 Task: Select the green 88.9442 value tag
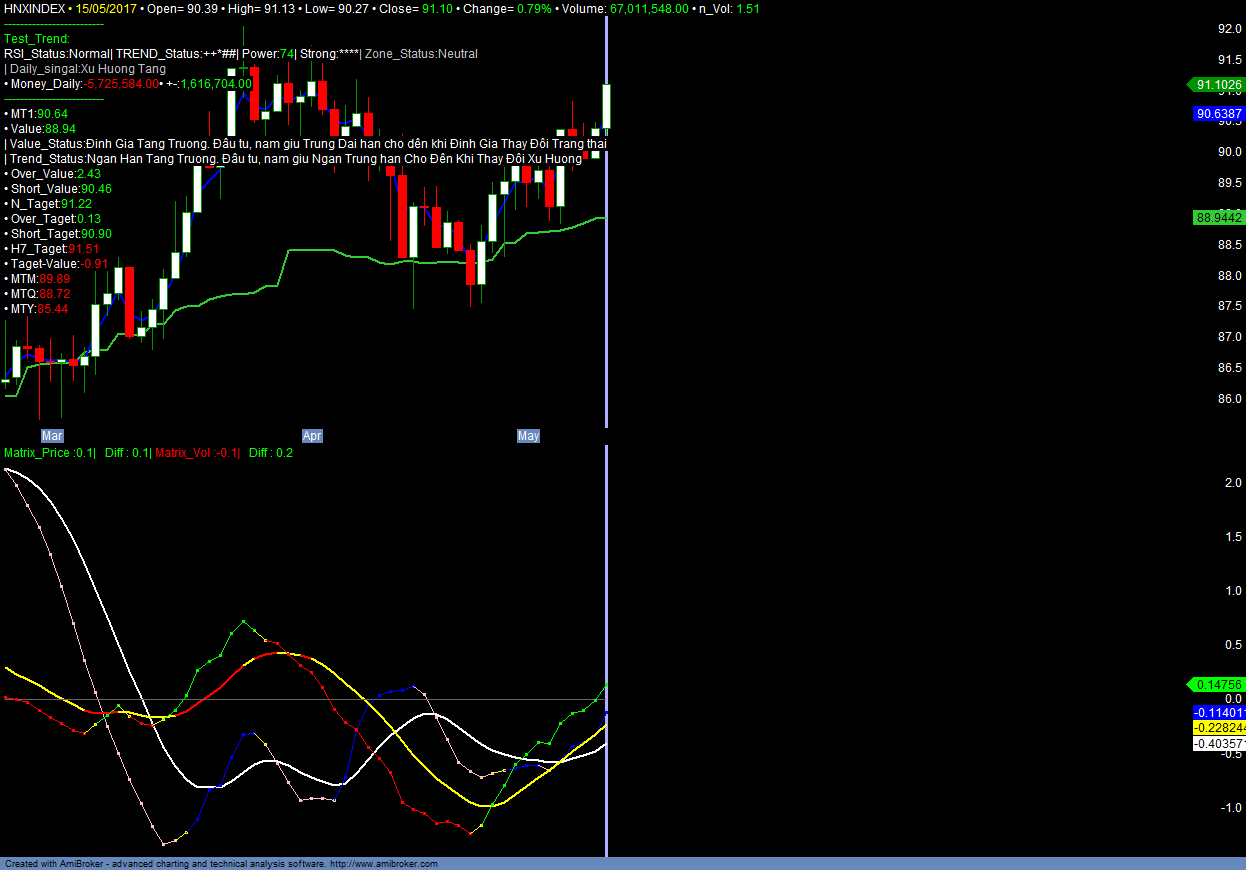[x=1218, y=217]
